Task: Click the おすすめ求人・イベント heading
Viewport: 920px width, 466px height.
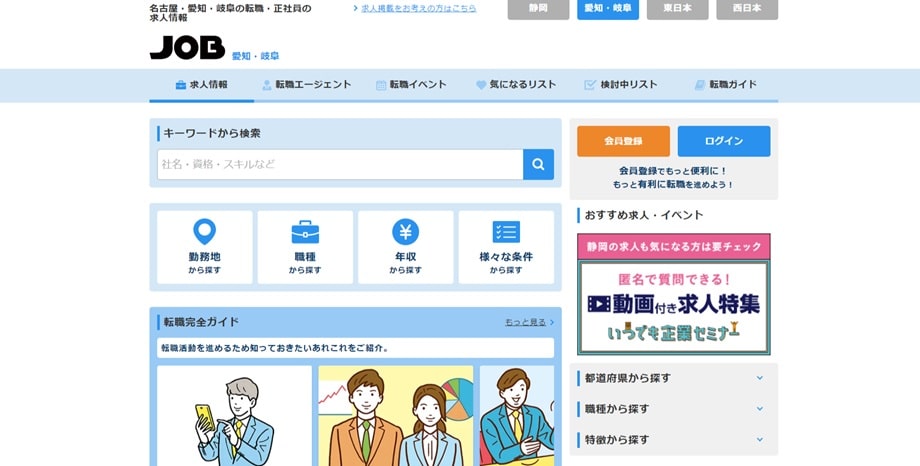Action: click(644, 215)
